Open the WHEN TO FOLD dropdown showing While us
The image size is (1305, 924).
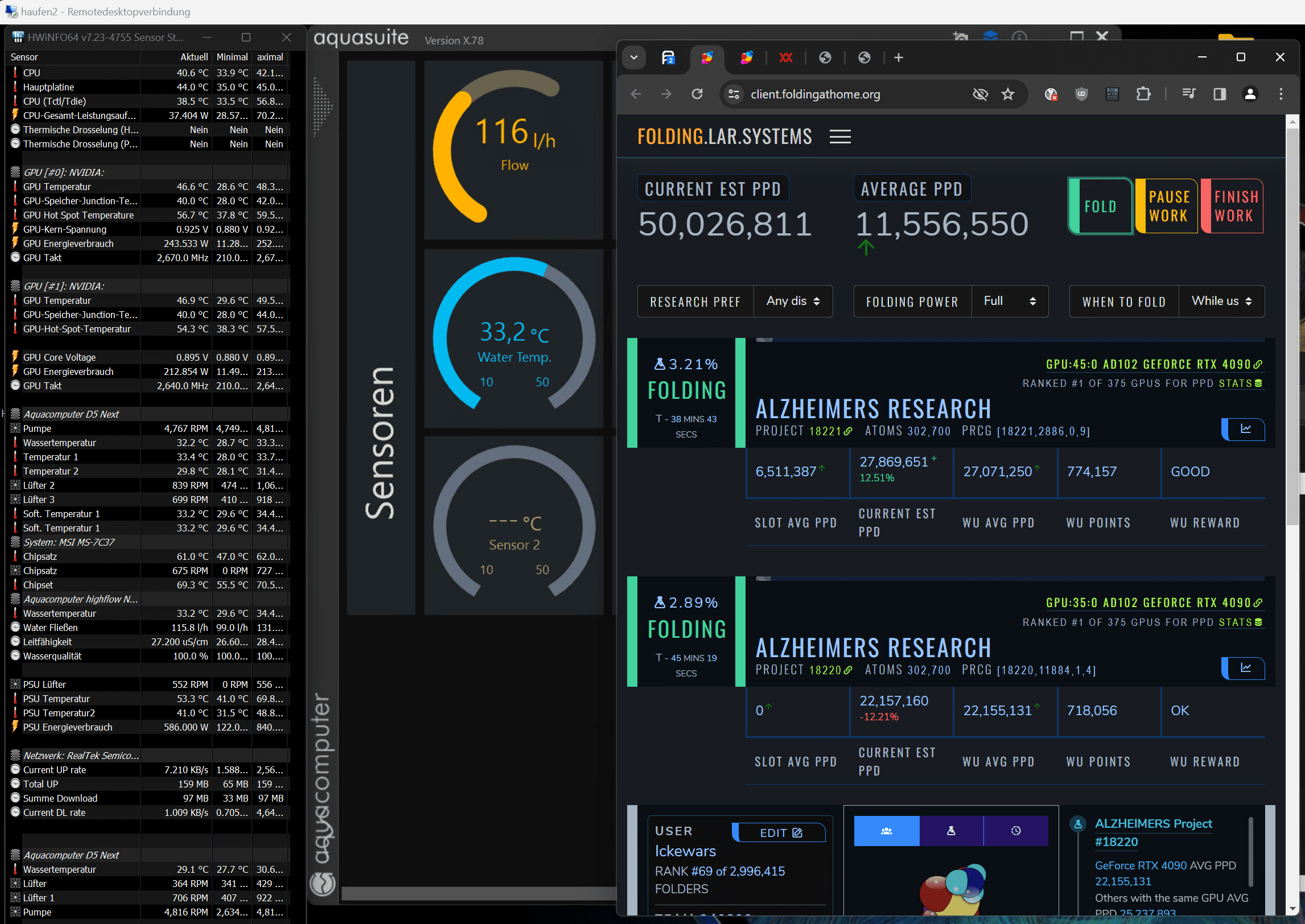1221,301
